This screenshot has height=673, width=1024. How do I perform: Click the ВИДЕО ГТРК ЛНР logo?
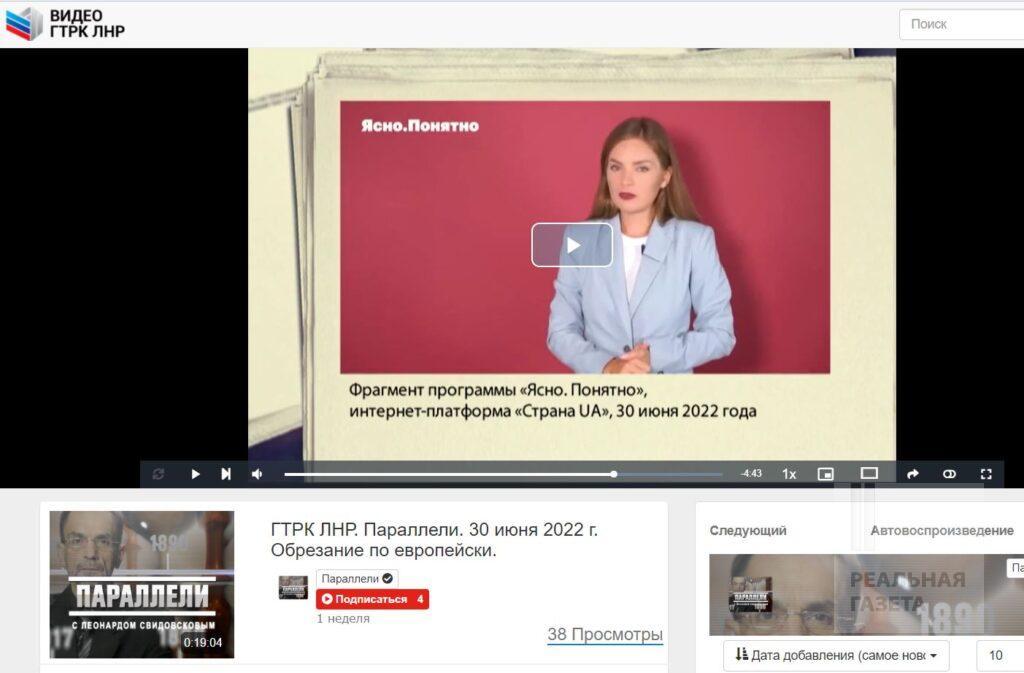[x=66, y=23]
